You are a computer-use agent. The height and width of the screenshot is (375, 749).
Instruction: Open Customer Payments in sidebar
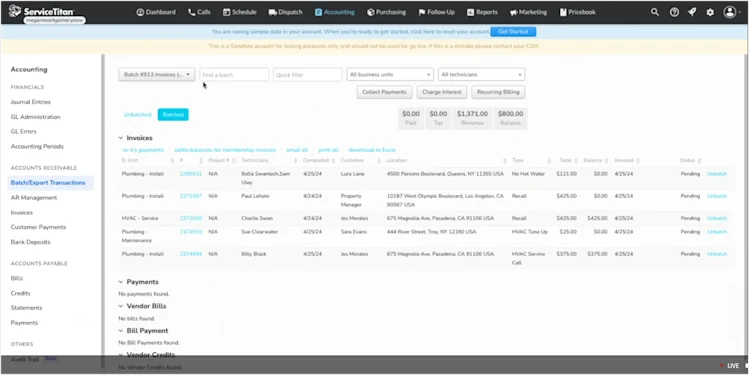tap(38, 227)
